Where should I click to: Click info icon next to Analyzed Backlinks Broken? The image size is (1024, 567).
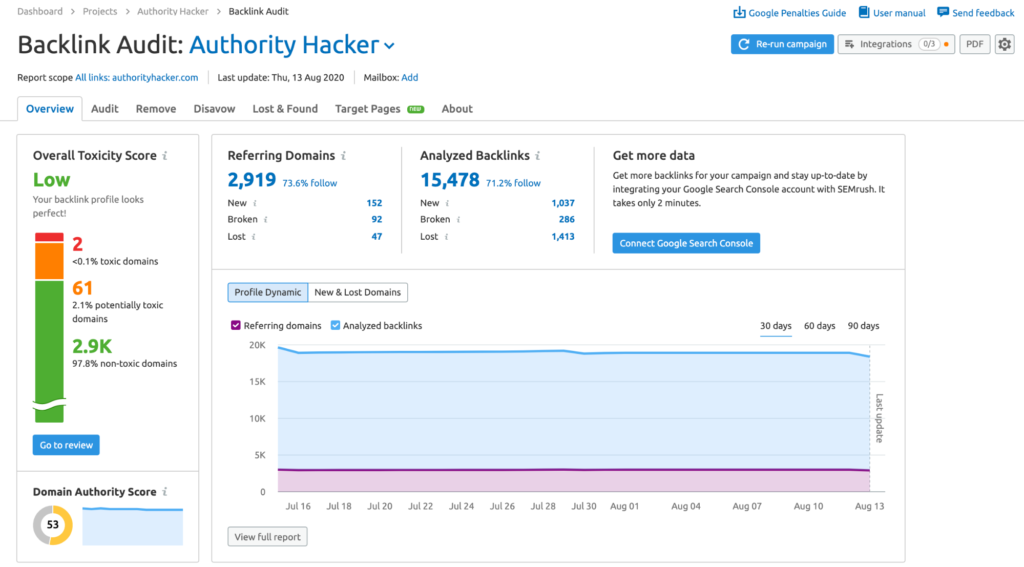[458, 219]
